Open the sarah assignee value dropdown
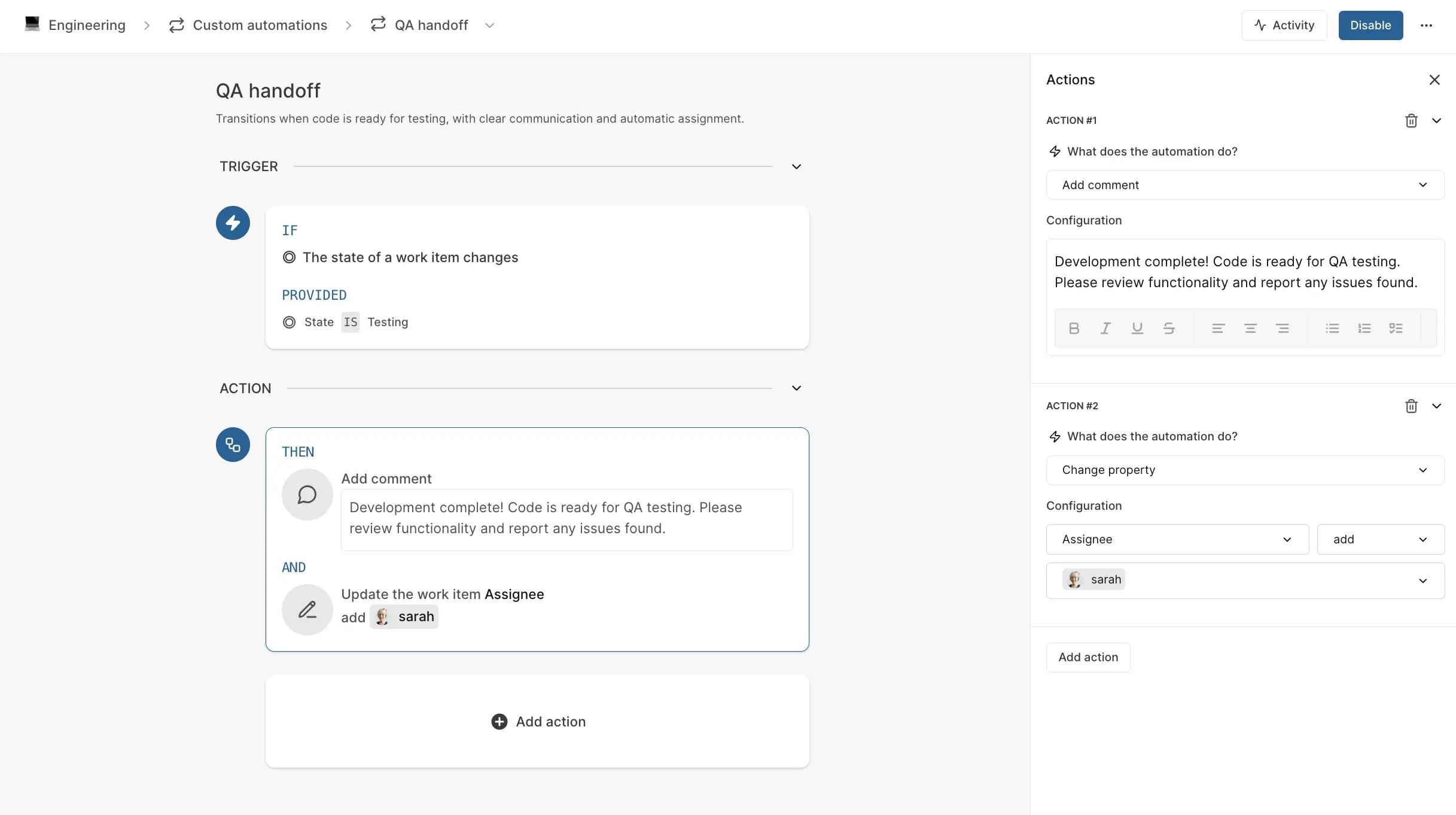This screenshot has height=815, width=1456. tap(1245, 580)
